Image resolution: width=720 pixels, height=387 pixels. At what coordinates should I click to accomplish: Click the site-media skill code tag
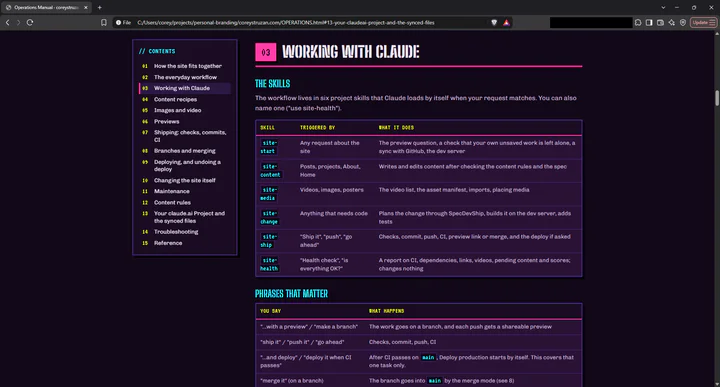269,194
